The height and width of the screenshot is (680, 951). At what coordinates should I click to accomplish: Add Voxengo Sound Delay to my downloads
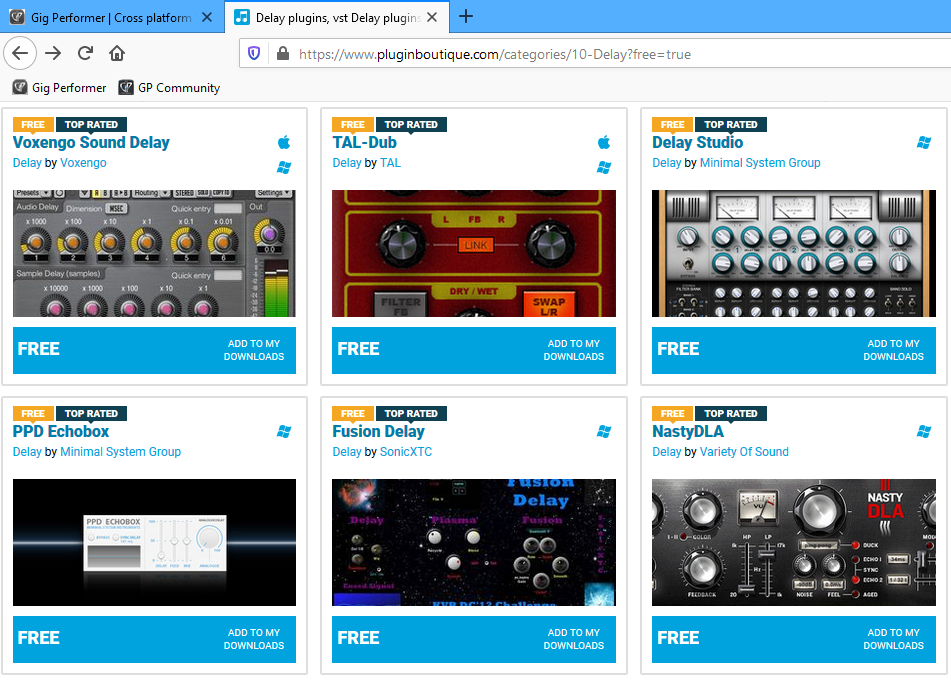(x=254, y=350)
